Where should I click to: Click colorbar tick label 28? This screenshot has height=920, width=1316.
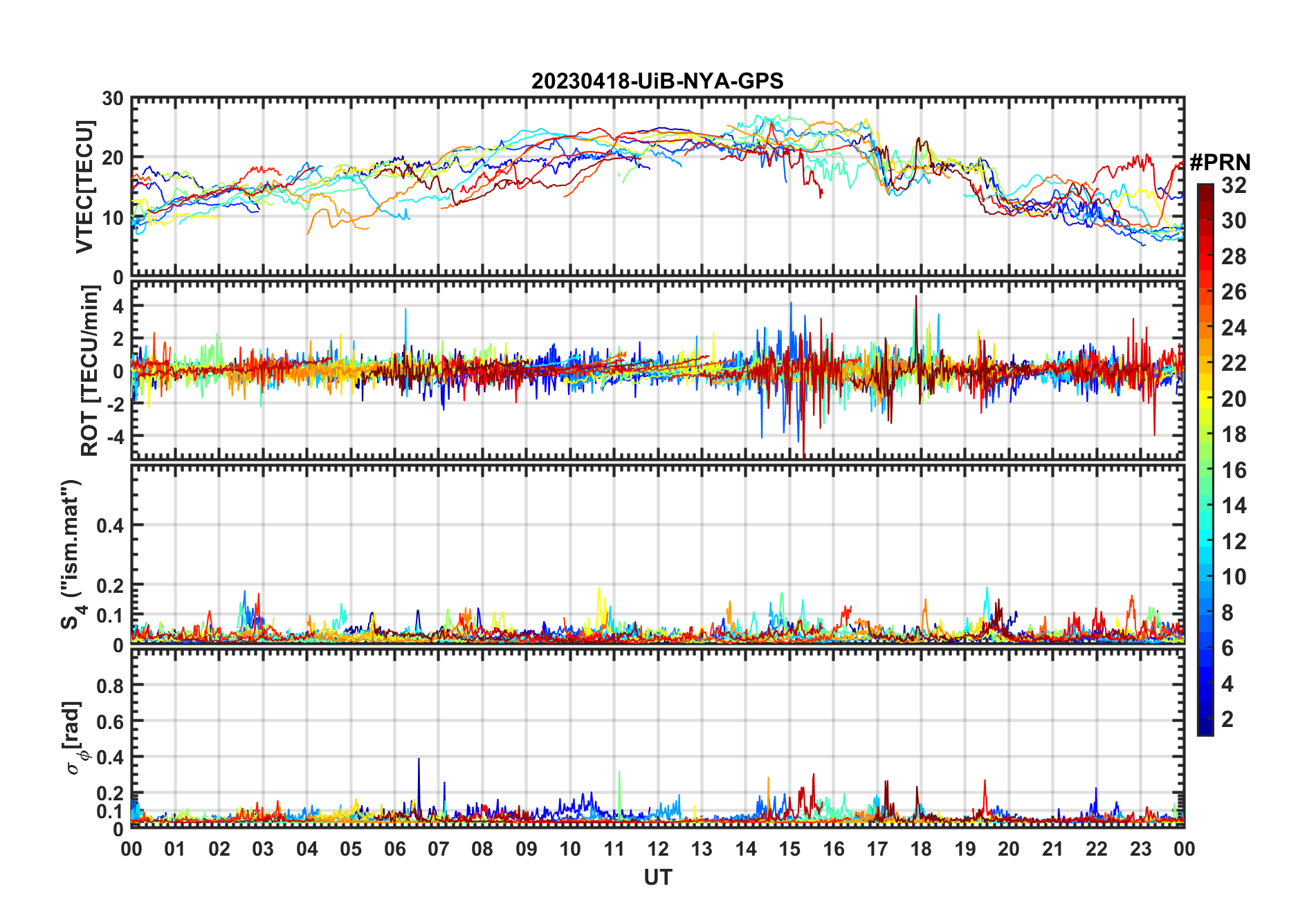pyautogui.click(x=1234, y=256)
